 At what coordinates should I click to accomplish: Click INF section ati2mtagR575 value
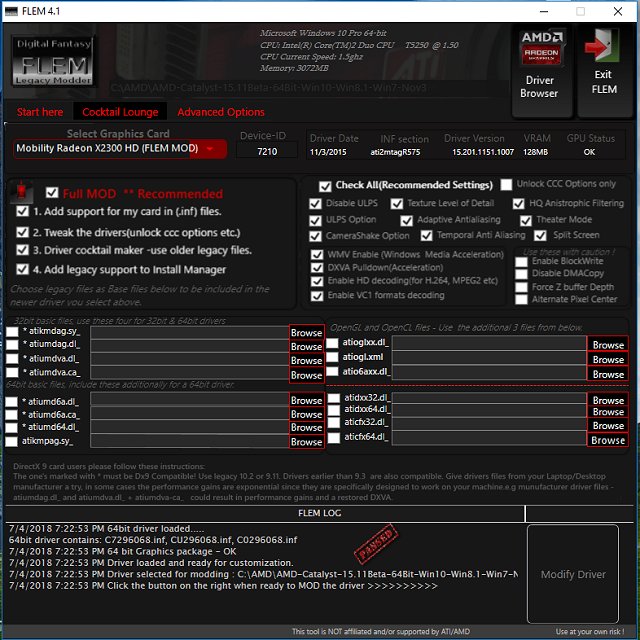pos(395,152)
